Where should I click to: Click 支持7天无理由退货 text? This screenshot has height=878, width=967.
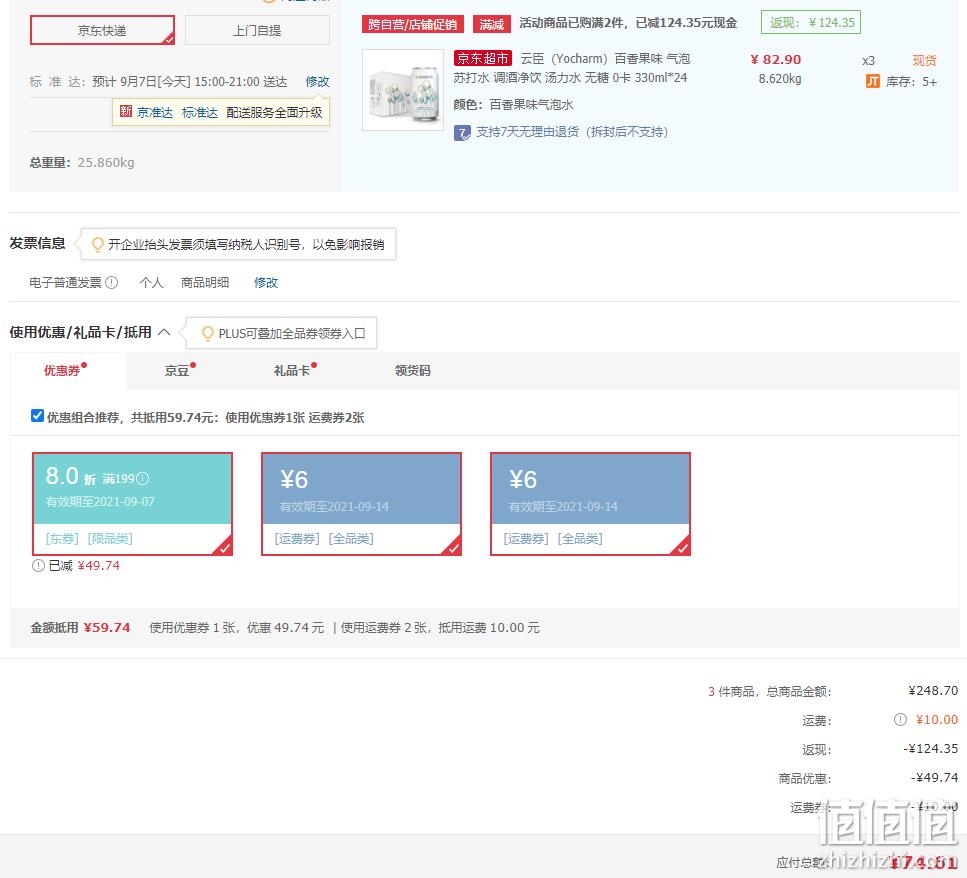point(572,132)
